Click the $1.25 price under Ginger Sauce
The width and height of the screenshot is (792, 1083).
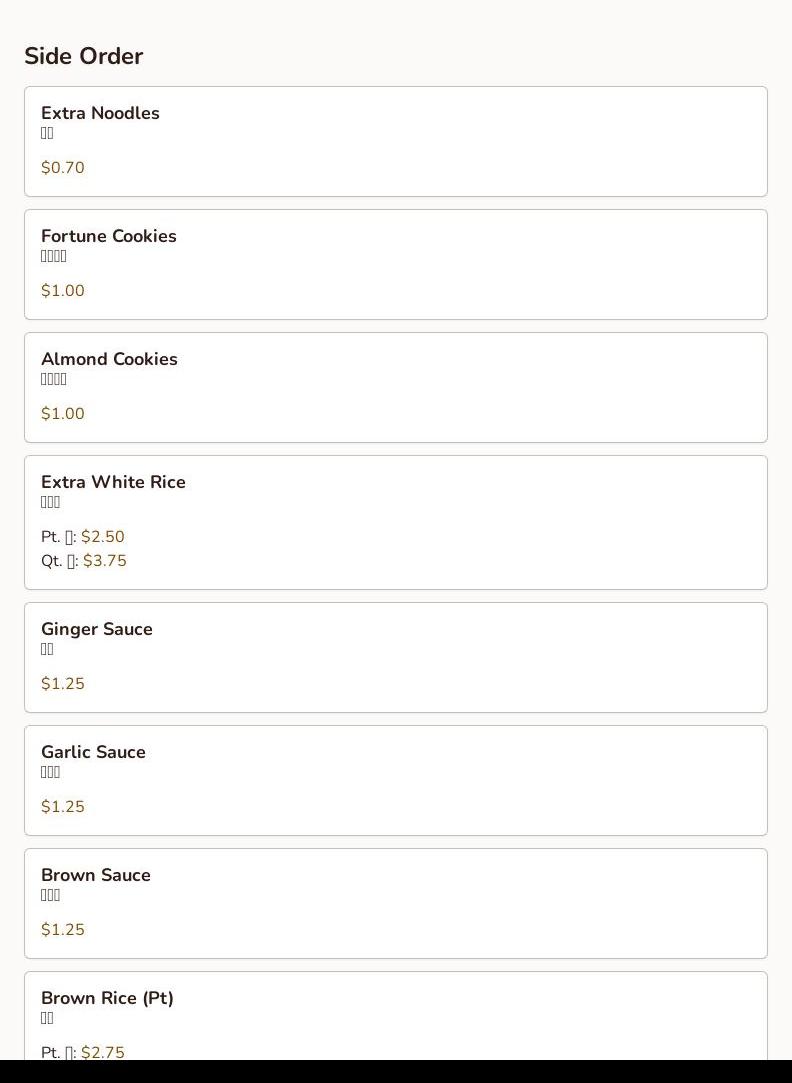point(63,684)
